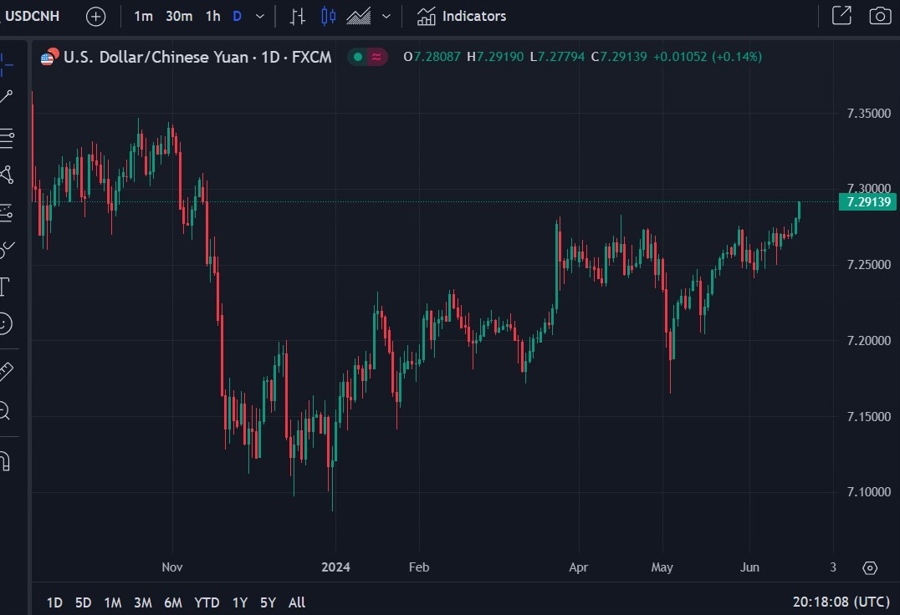Image resolution: width=900 pixels, height=615 pixels.
Task: Expand the interval dropdown chevron
Action: pyautogui.click(x=258, y=16)
